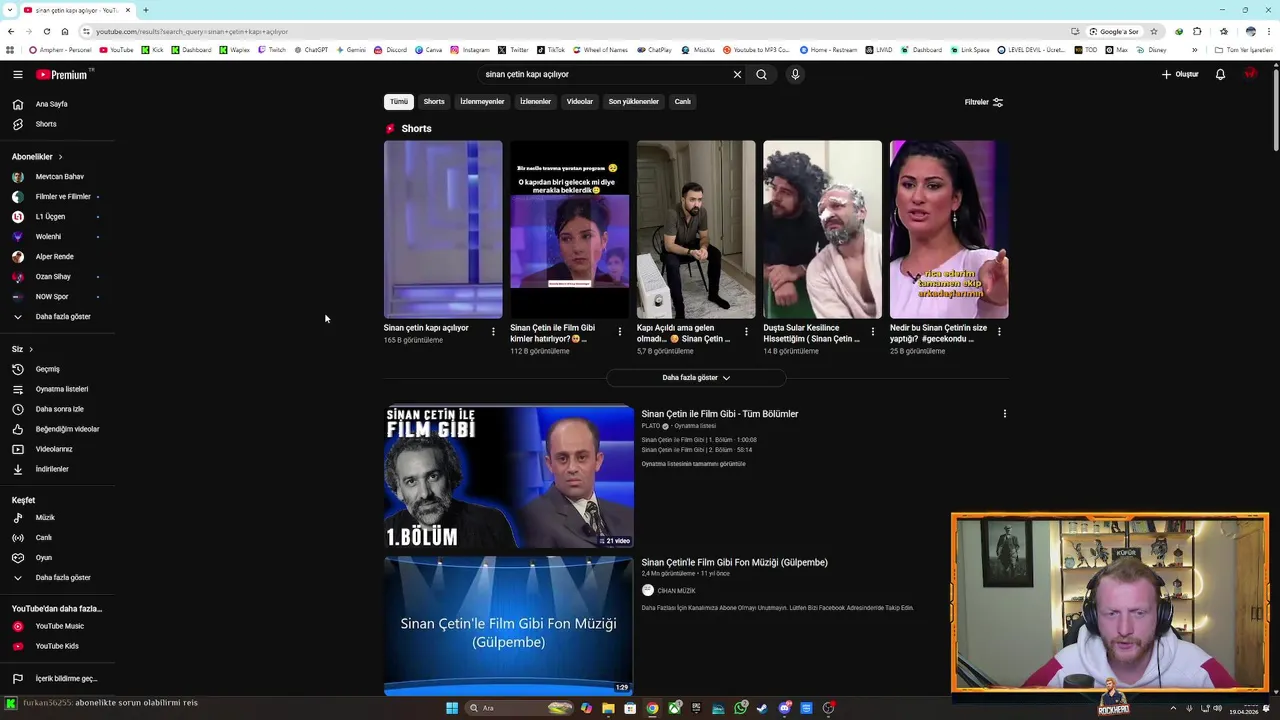Open the hamburger guide menu
Screen dimensions: 1280x720
tap(17, 74)
